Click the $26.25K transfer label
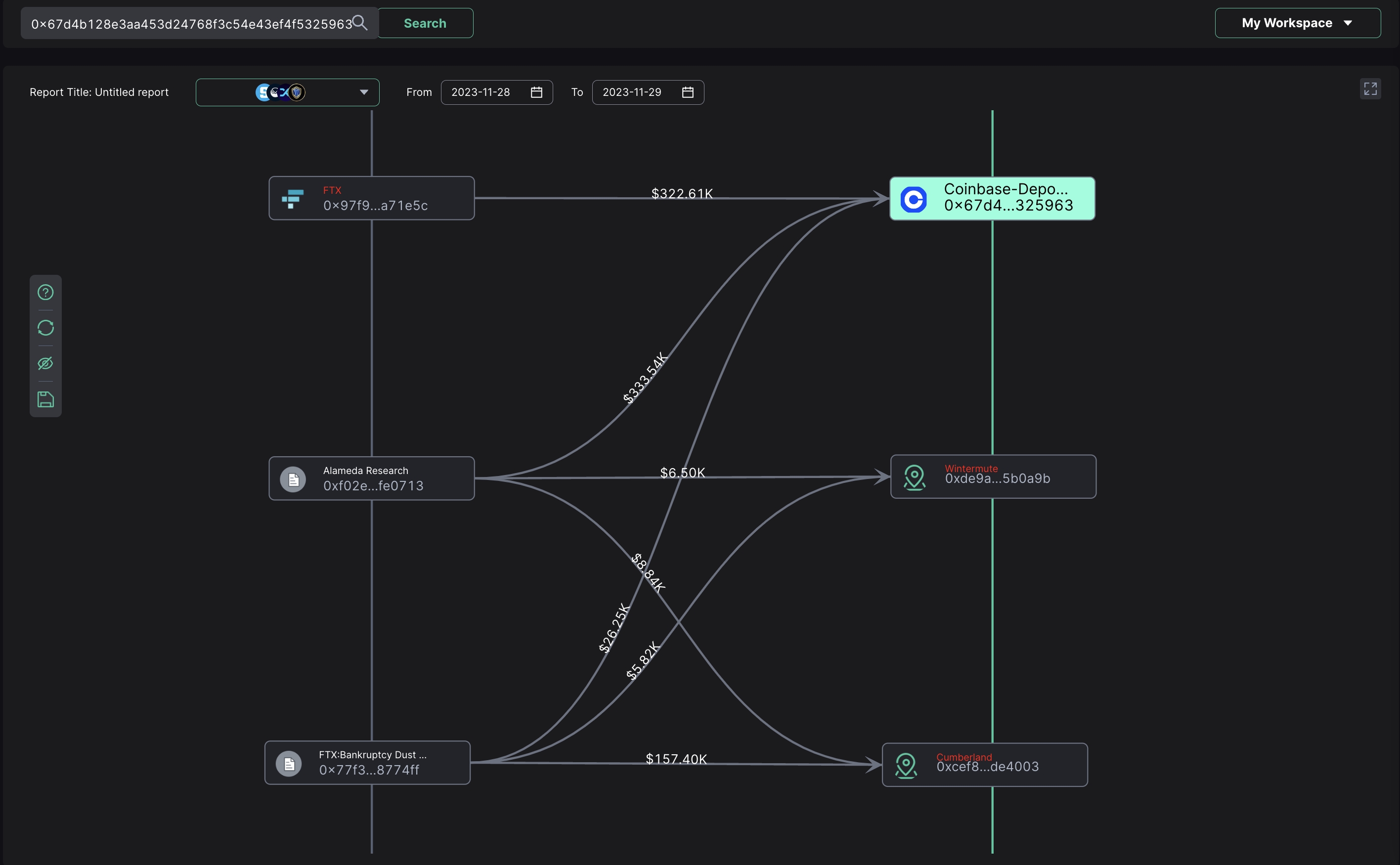Screen dimensions: 1400x865 [614, 628]
